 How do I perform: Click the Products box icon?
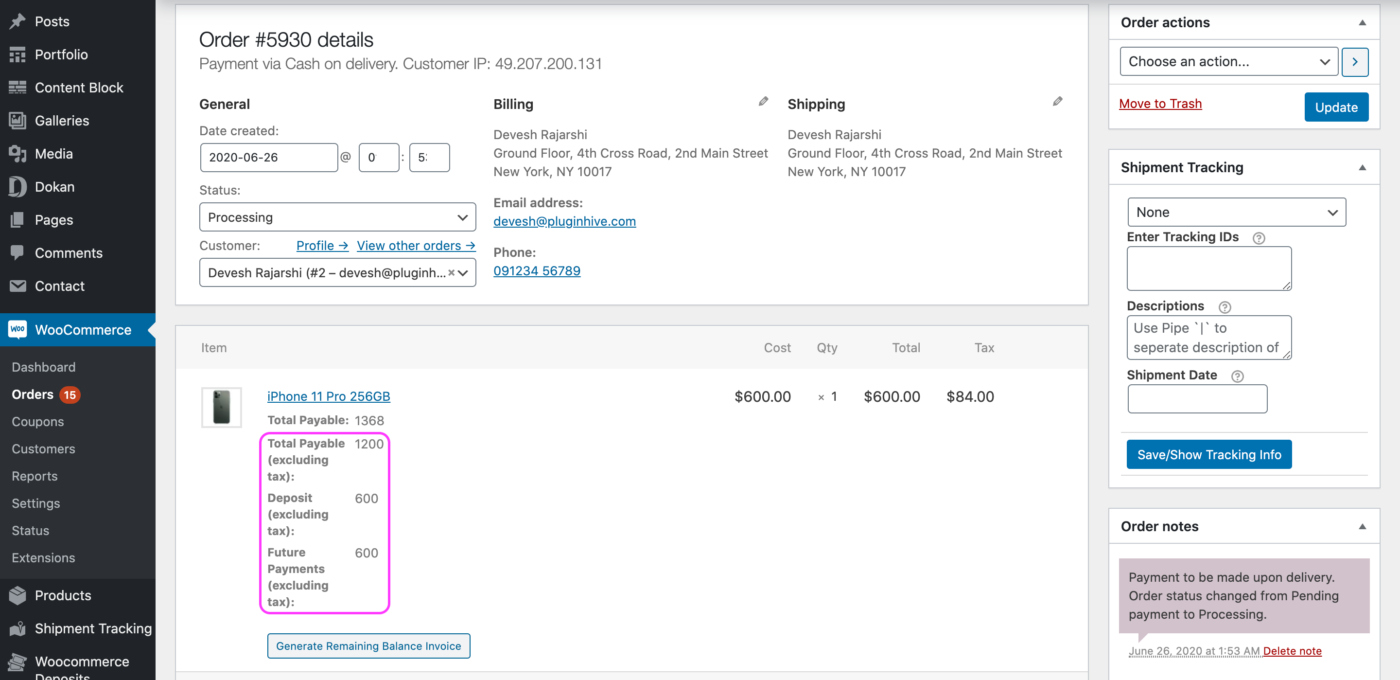pyautogui.click(x=17, y=595)
